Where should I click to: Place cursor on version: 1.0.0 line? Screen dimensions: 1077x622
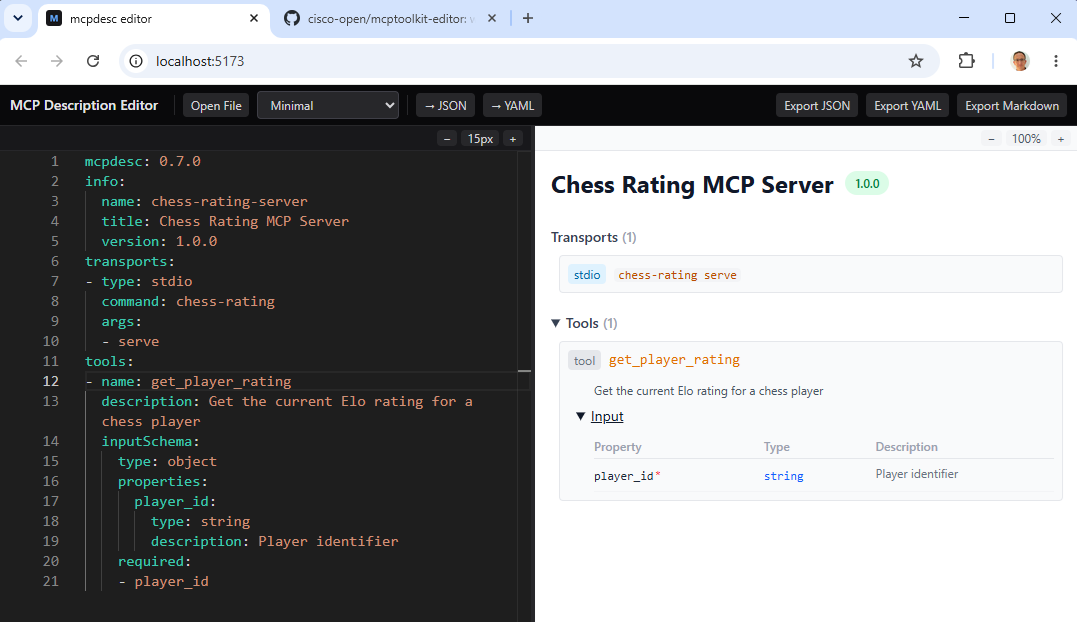pos(159,241)
